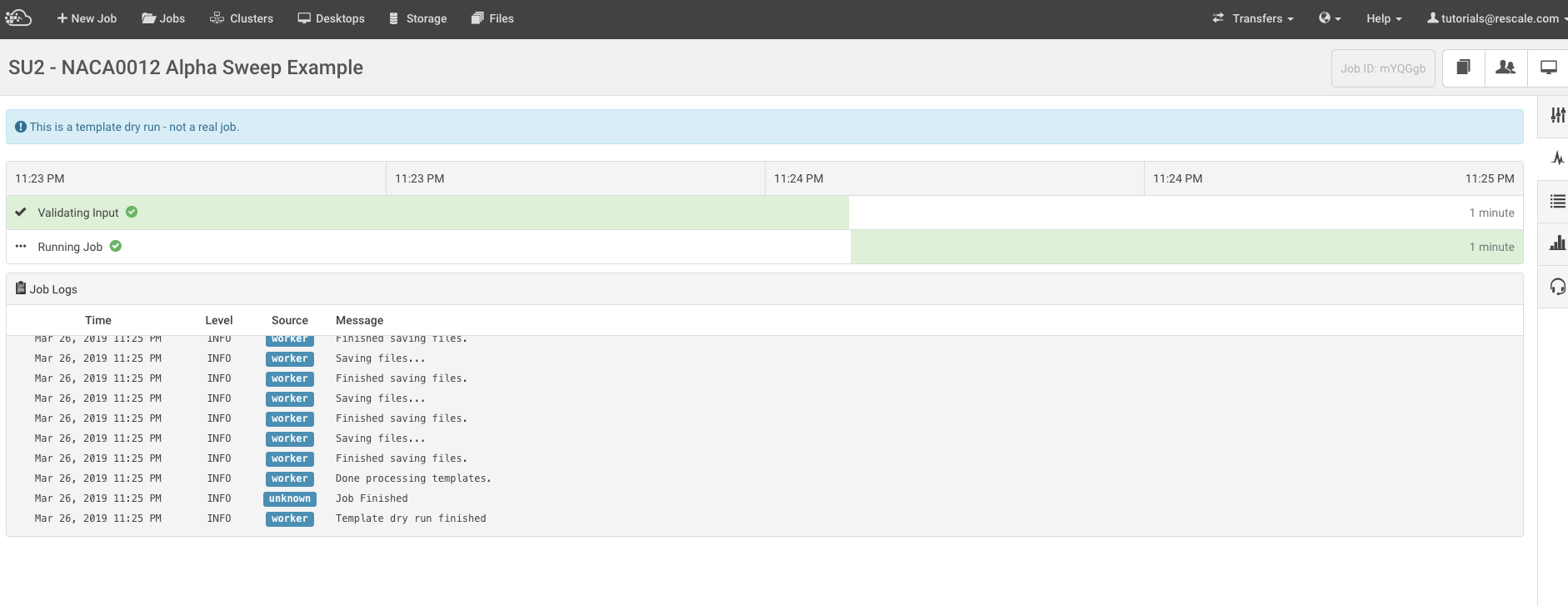The height and width of the screenshot is (606, 1568).
Task: Click the Job ID field
Action: [1383, 68]
